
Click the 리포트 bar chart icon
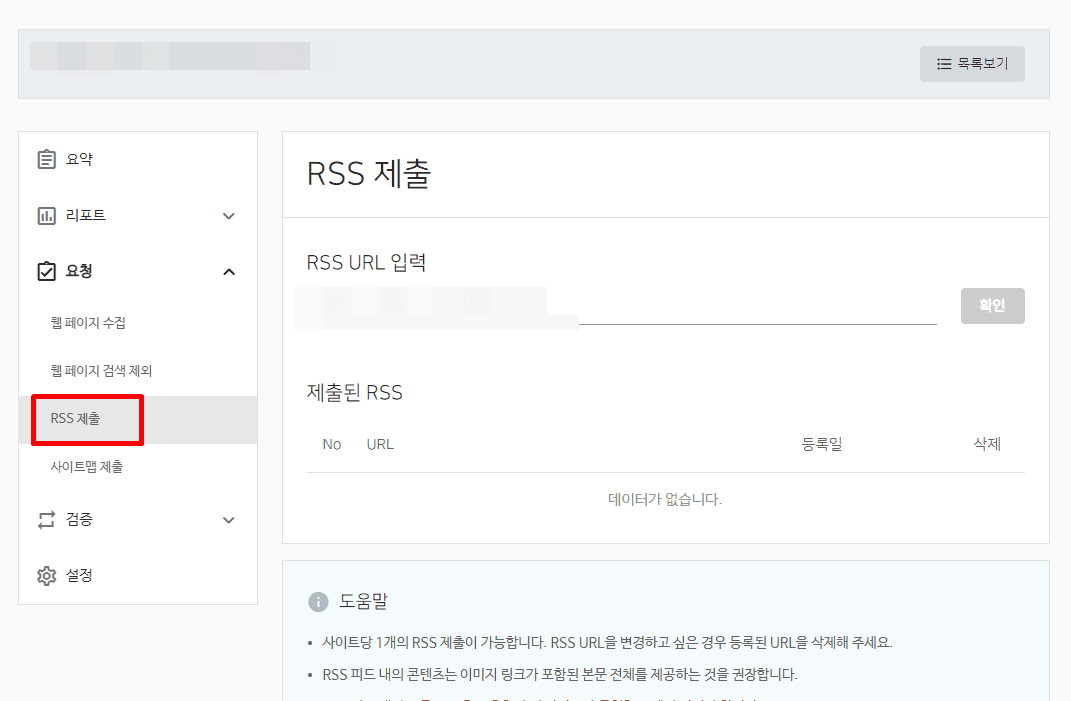click(x=46, y=214)
